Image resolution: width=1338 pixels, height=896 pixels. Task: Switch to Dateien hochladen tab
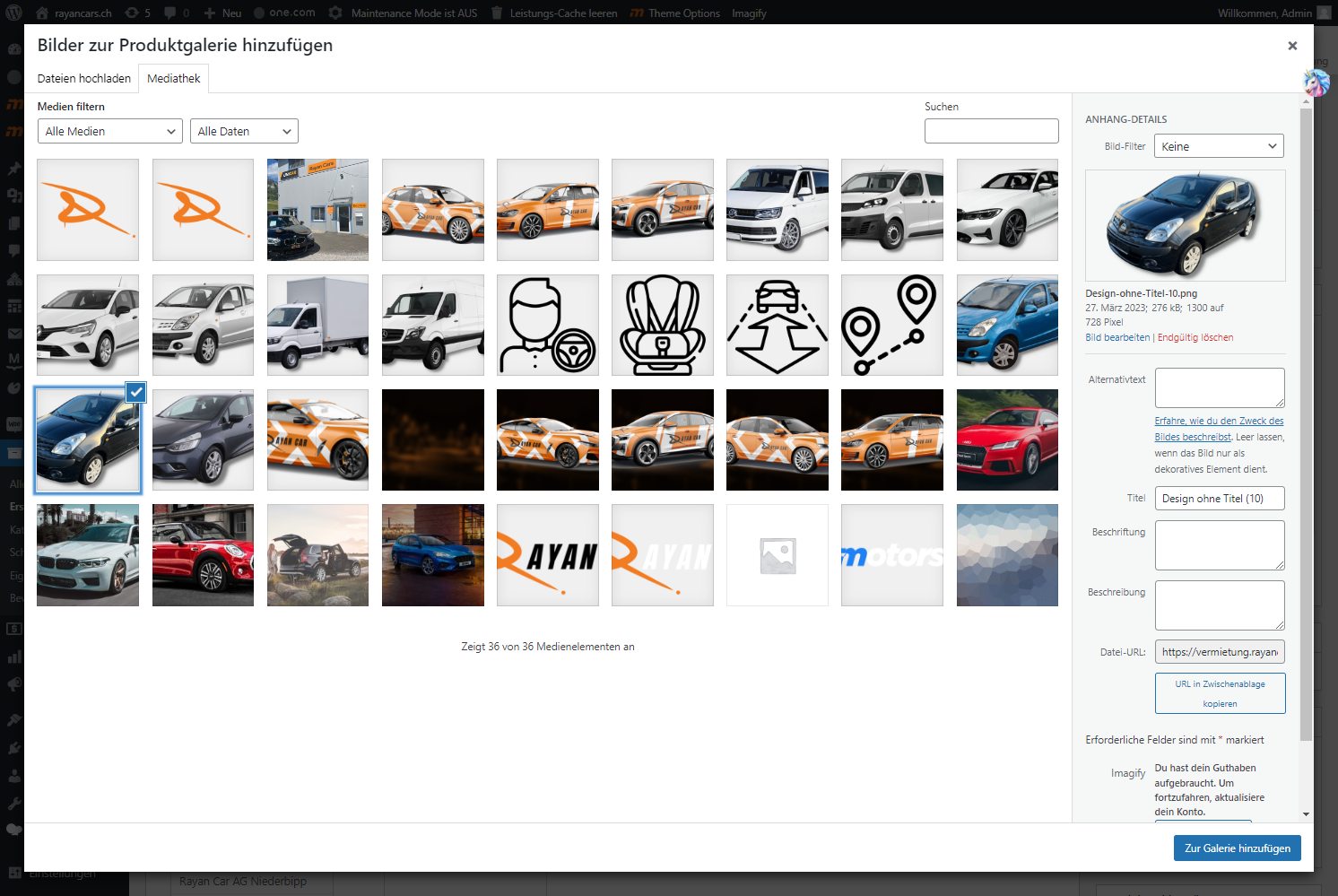point(84,78)
